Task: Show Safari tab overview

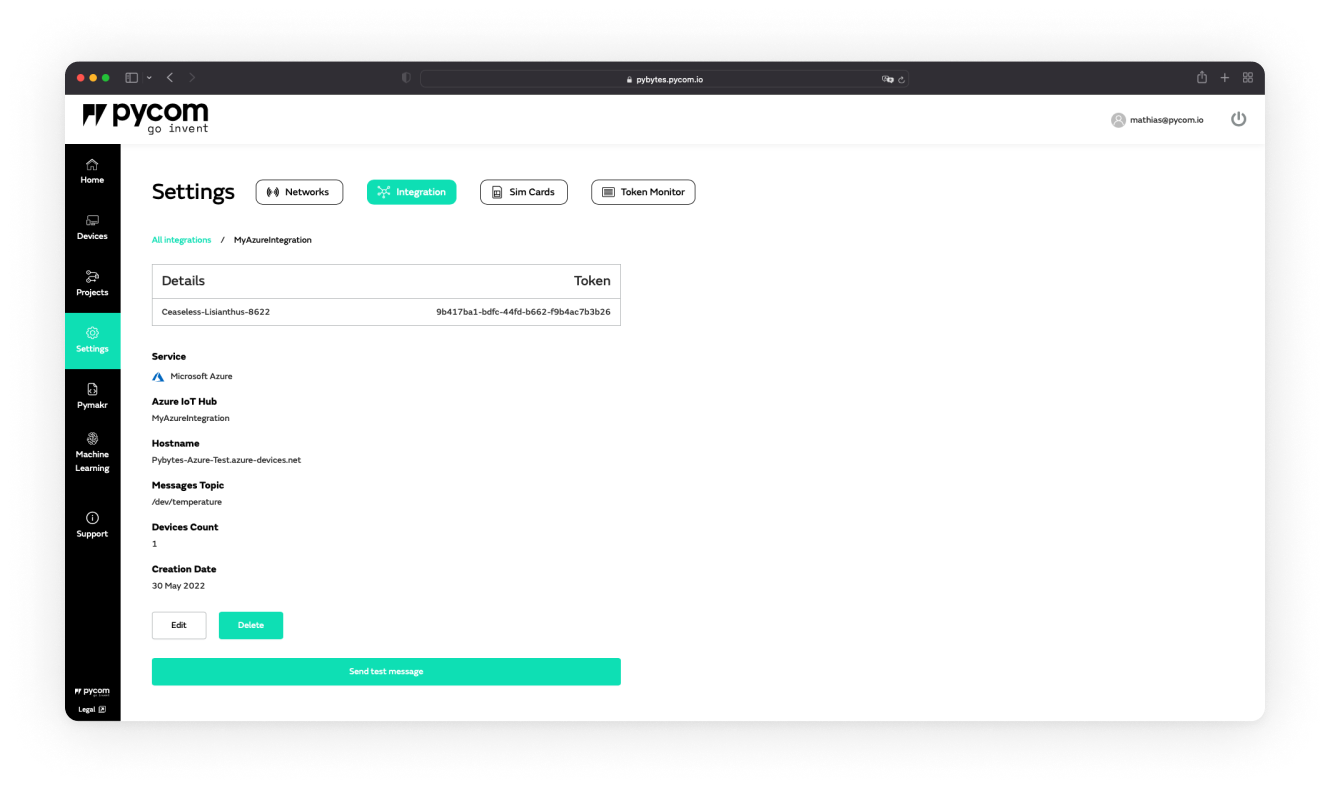Action: (x=1248, y=78)
